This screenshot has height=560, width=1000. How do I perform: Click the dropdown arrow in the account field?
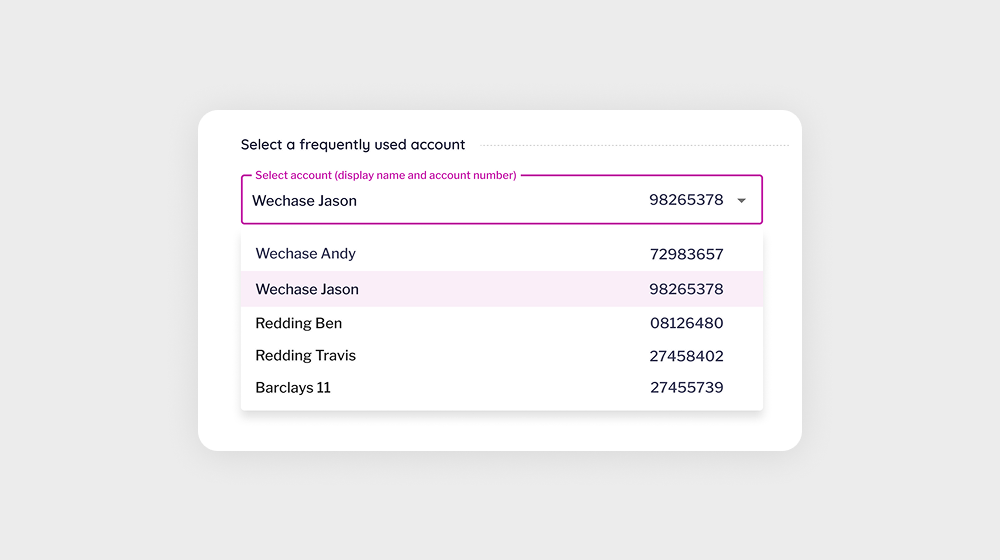click(741, 201)
